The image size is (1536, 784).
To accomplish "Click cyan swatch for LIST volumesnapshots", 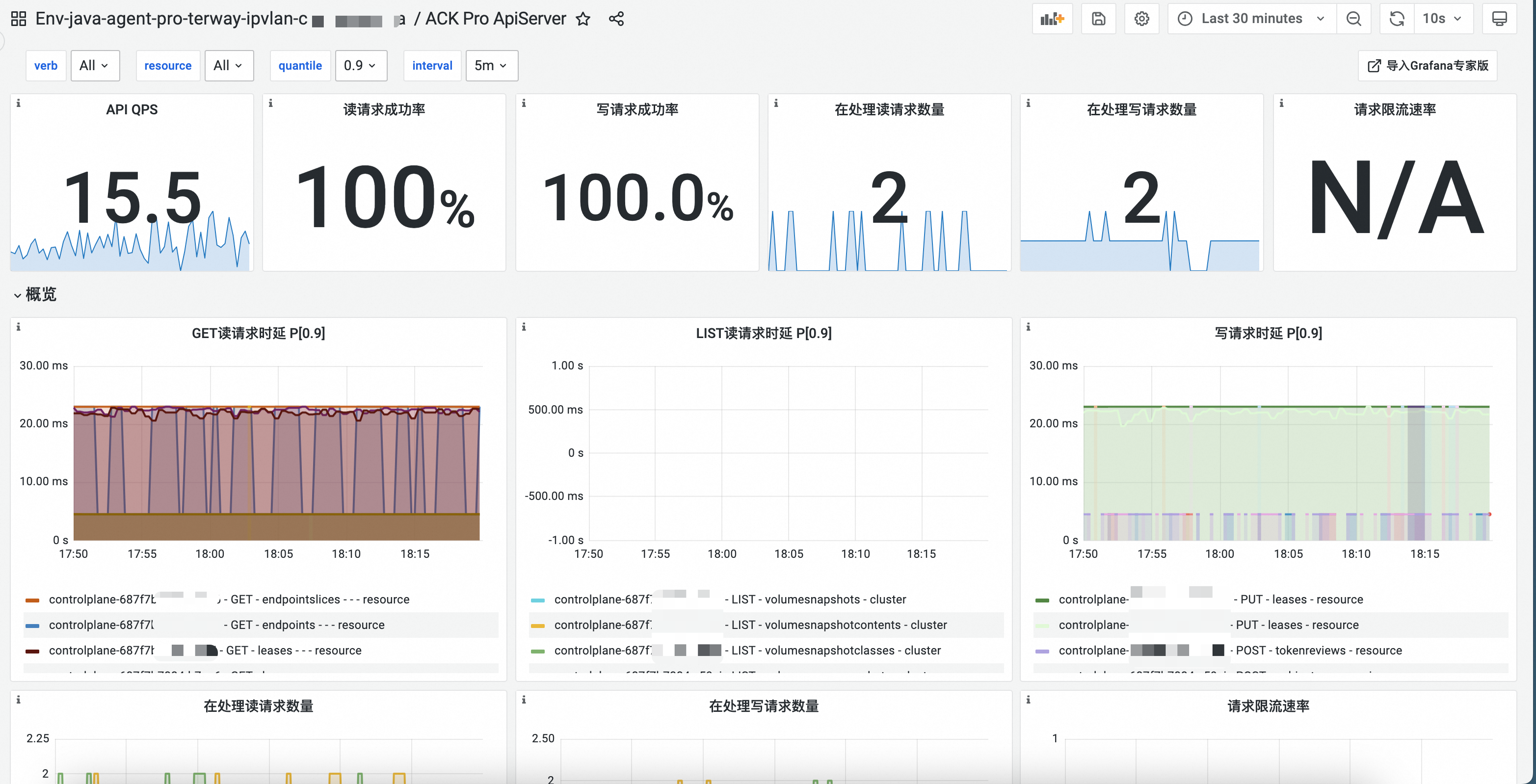I will point(537,601).
